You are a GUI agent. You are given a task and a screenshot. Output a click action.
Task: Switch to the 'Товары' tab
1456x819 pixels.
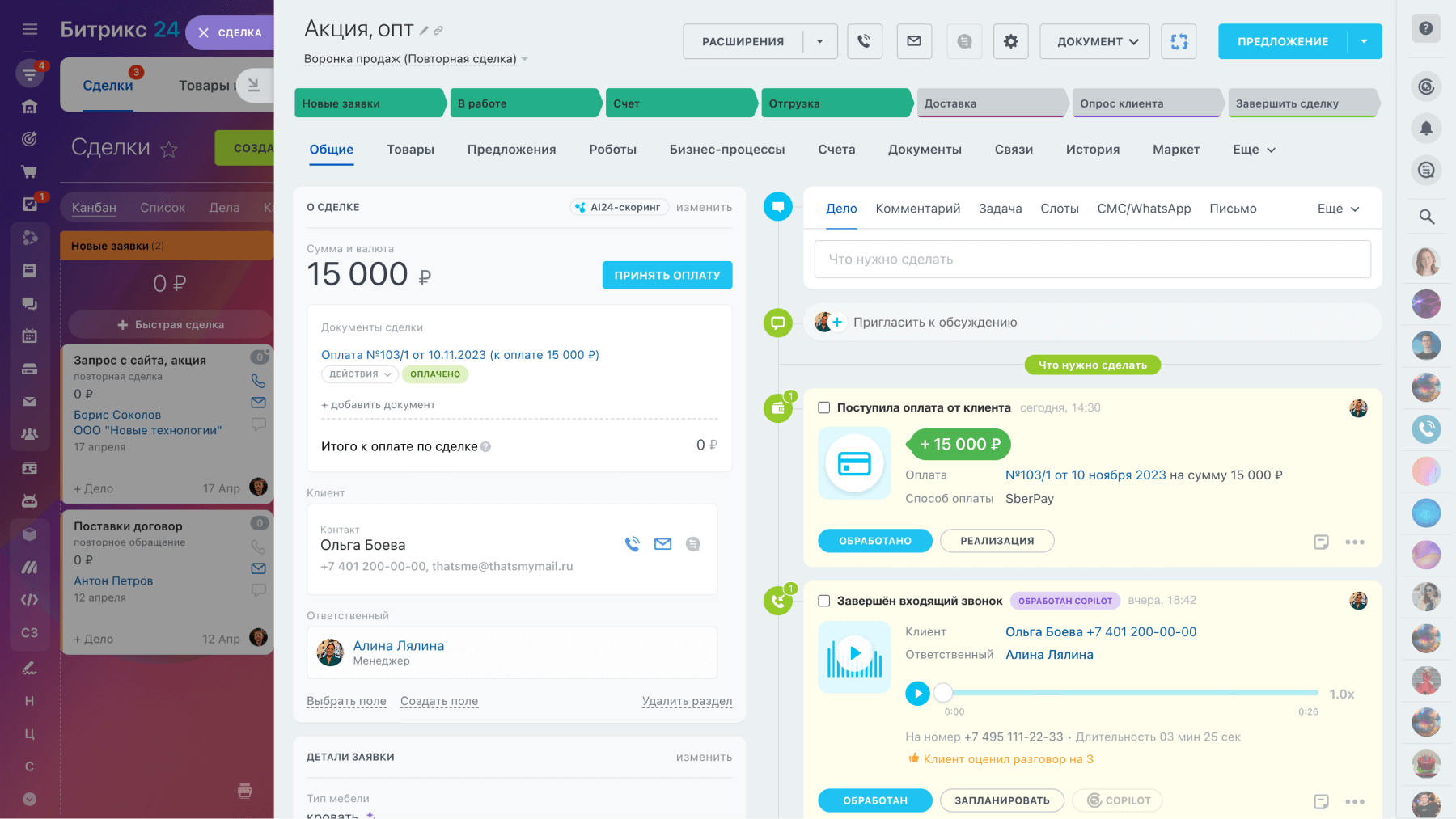click(410, 150)
